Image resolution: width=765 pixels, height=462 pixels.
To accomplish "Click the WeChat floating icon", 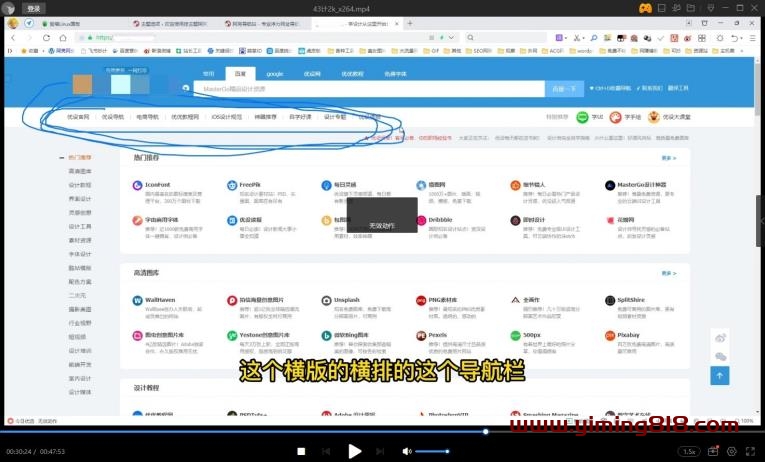I will tap(721, 357).
